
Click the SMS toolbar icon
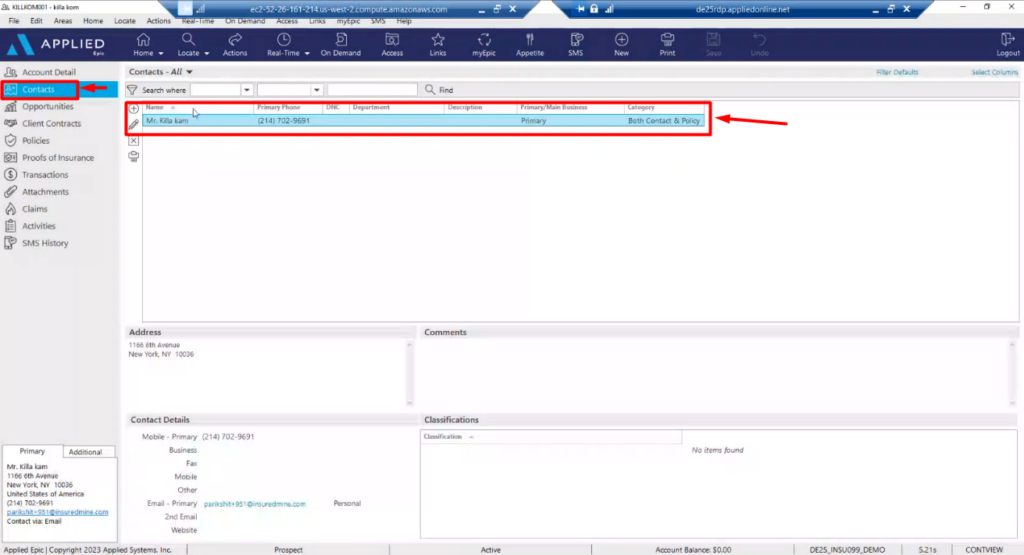pyautogui.click(x=576, y=40)
